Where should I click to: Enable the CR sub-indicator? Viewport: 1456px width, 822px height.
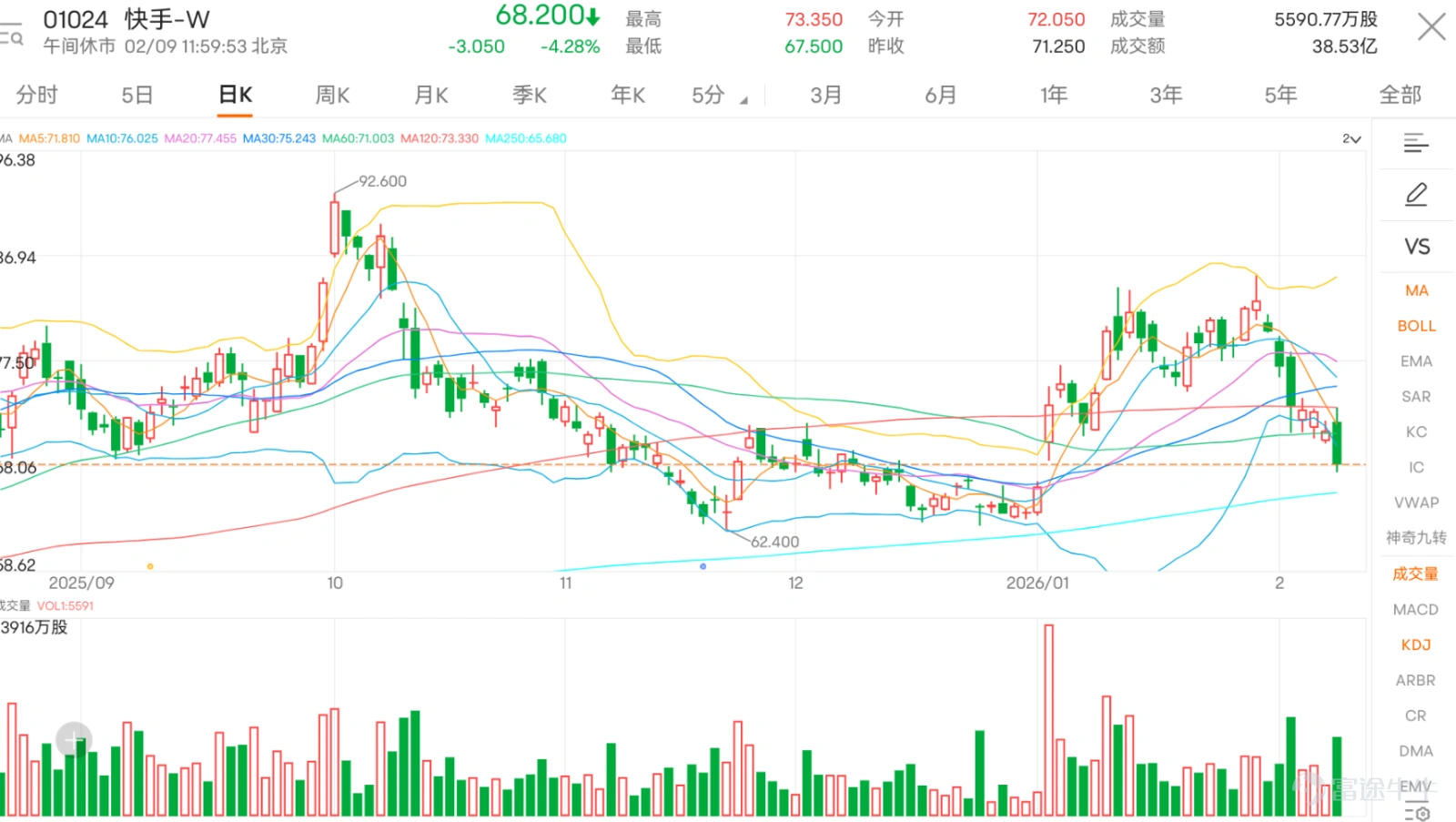1416,716
